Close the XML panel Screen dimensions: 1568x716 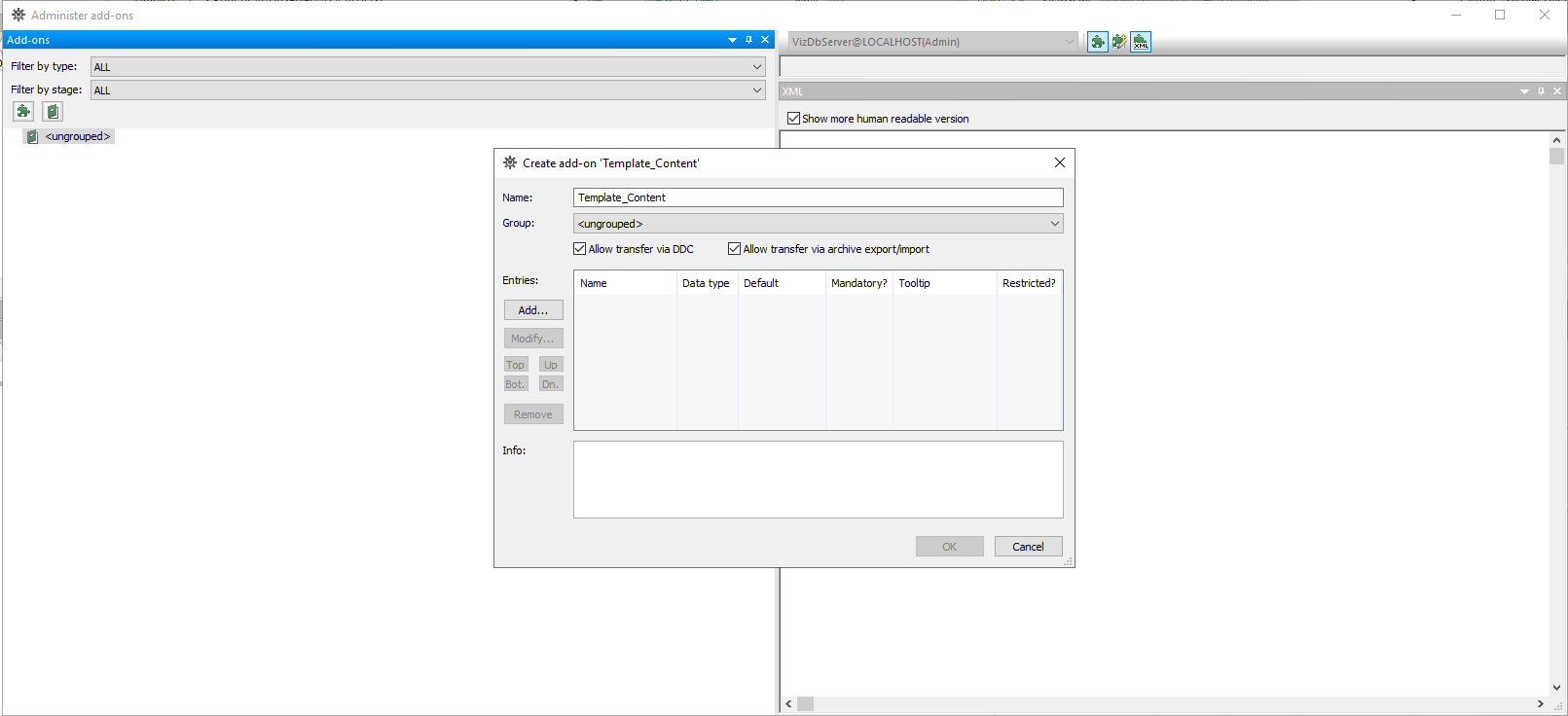(1557, 91)
